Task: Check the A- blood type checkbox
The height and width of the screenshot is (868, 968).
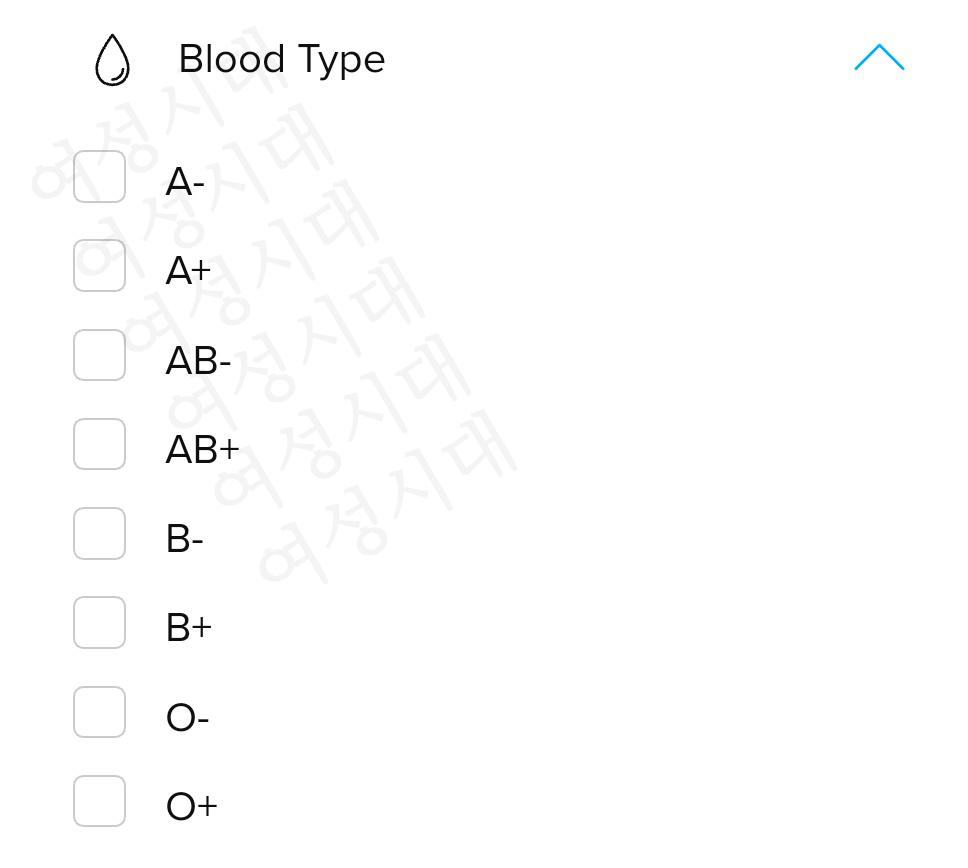Action: coord(99,177)
